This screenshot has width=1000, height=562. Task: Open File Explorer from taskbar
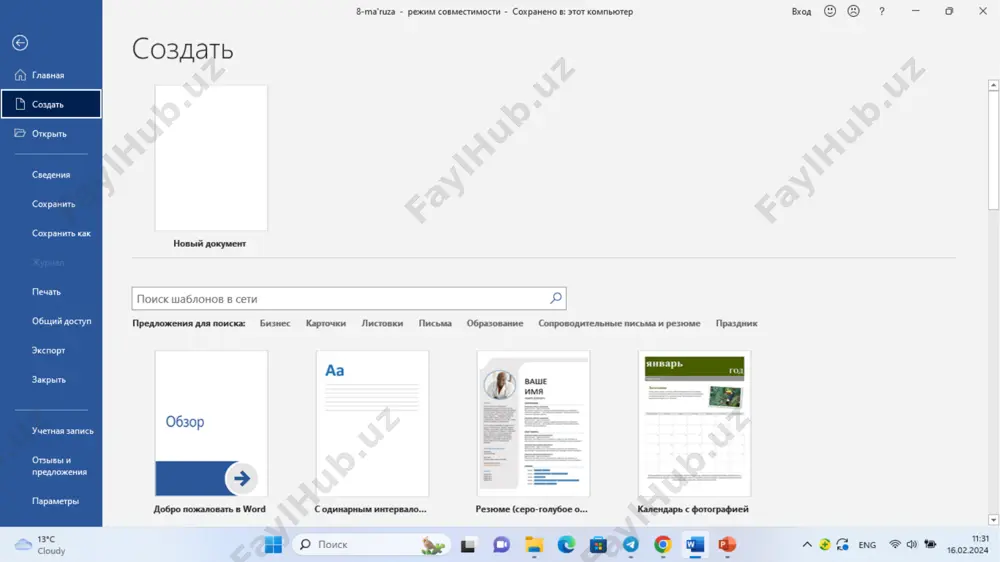click(534, 545)
